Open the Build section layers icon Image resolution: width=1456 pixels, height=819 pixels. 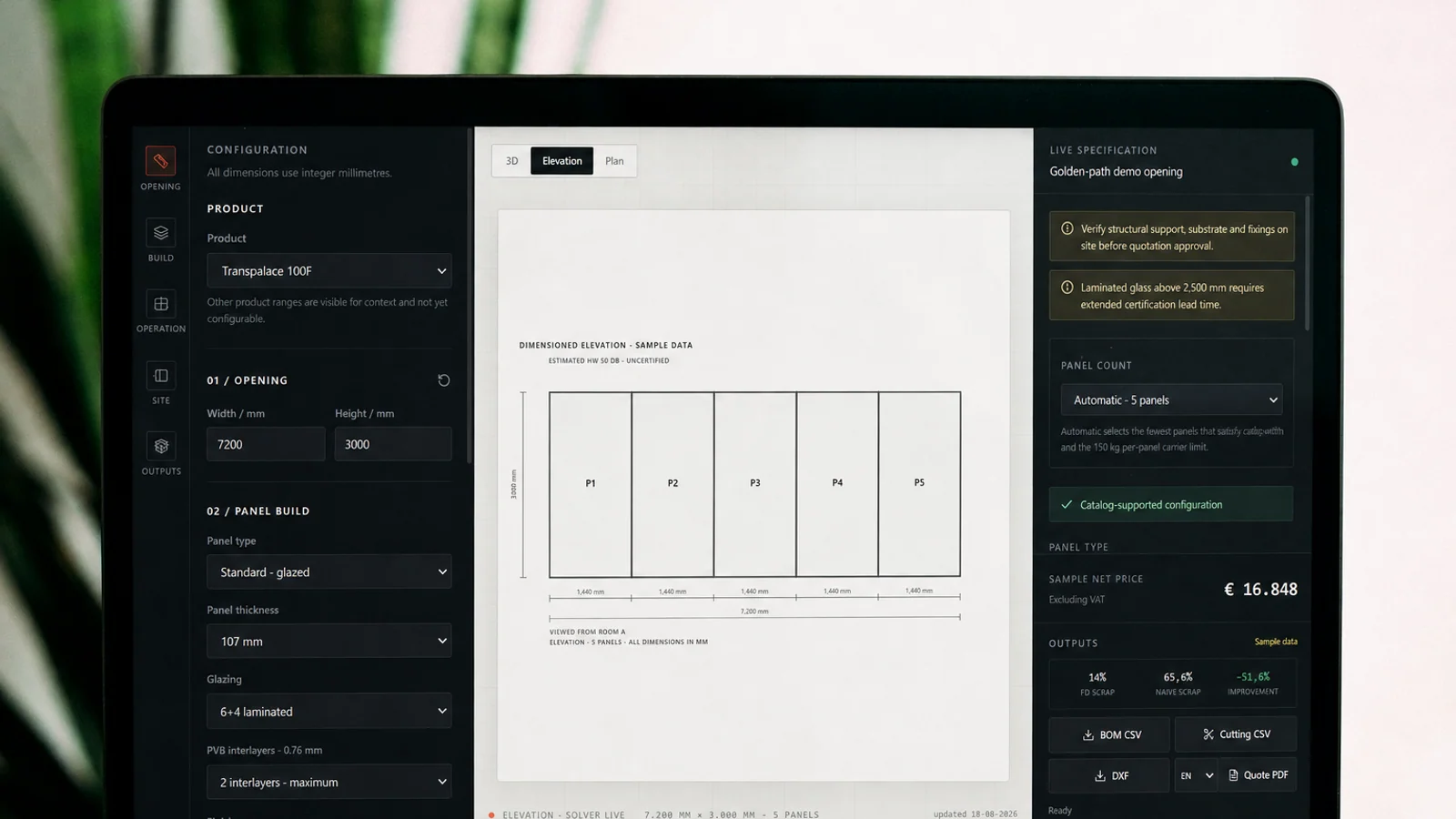pyautogui.click(x=161, y=233)
